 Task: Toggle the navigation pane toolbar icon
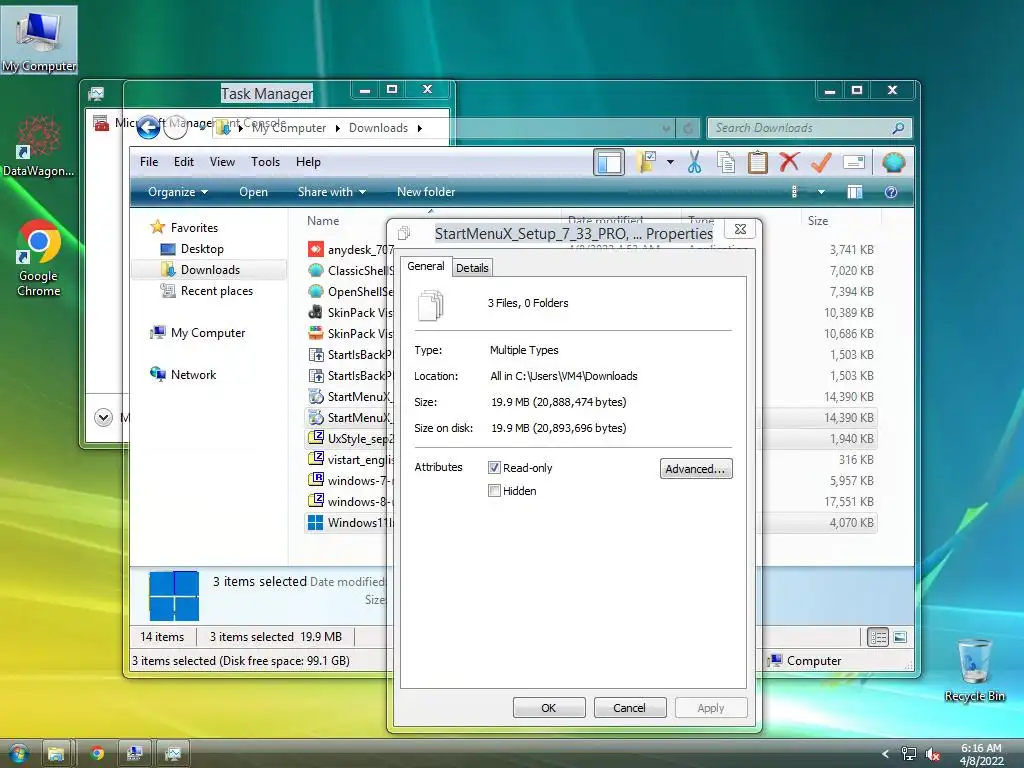tap(609, 162)
